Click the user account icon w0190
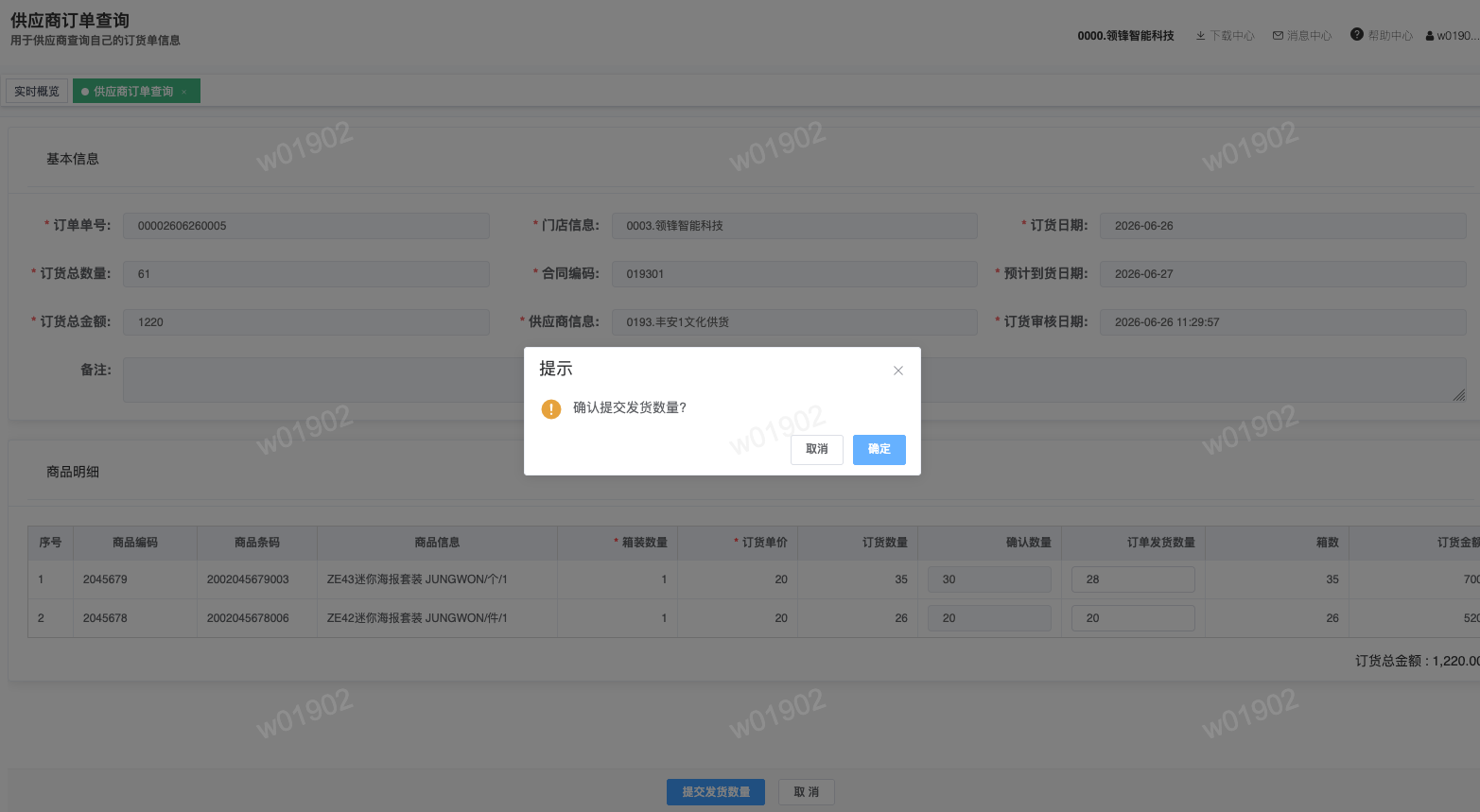The width and height of the screenshot is (1480, 812). pos(1430,36)
